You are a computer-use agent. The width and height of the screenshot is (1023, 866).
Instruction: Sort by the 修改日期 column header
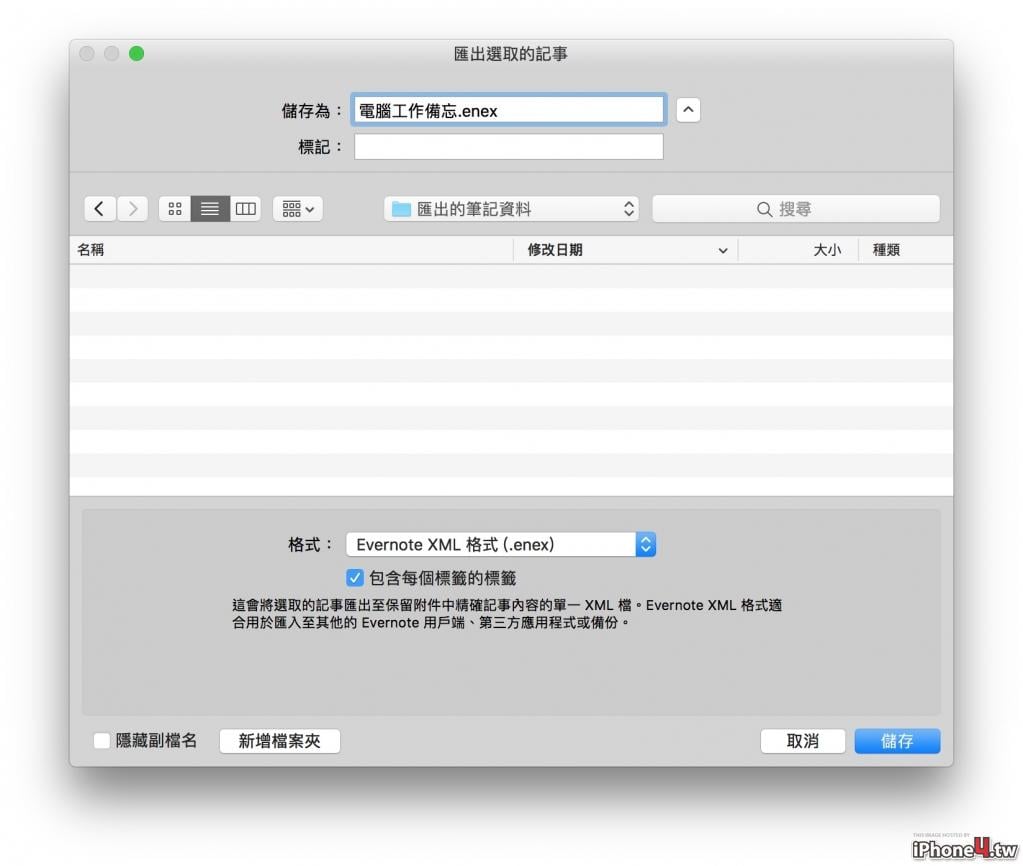point(555,249)
